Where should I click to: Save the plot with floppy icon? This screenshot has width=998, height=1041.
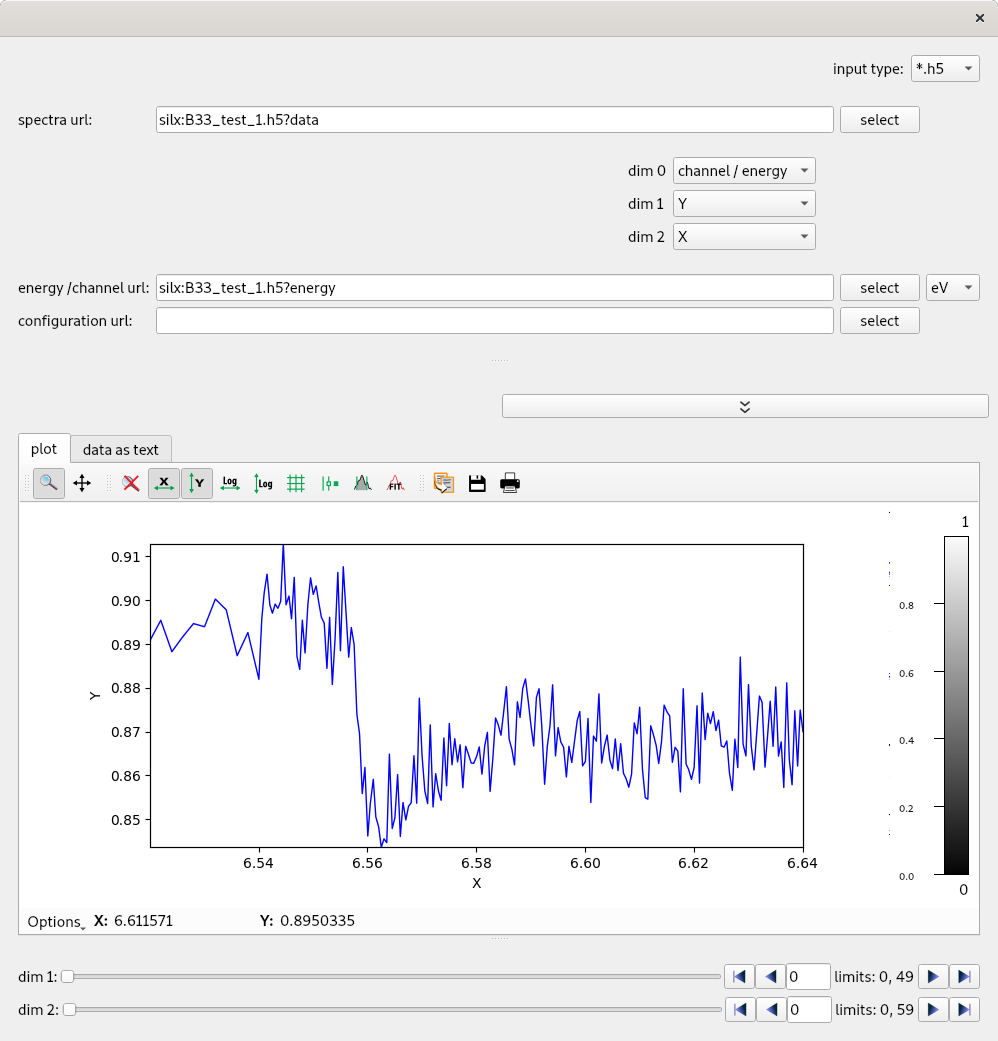pyautogui.click(x=477, y=483)
